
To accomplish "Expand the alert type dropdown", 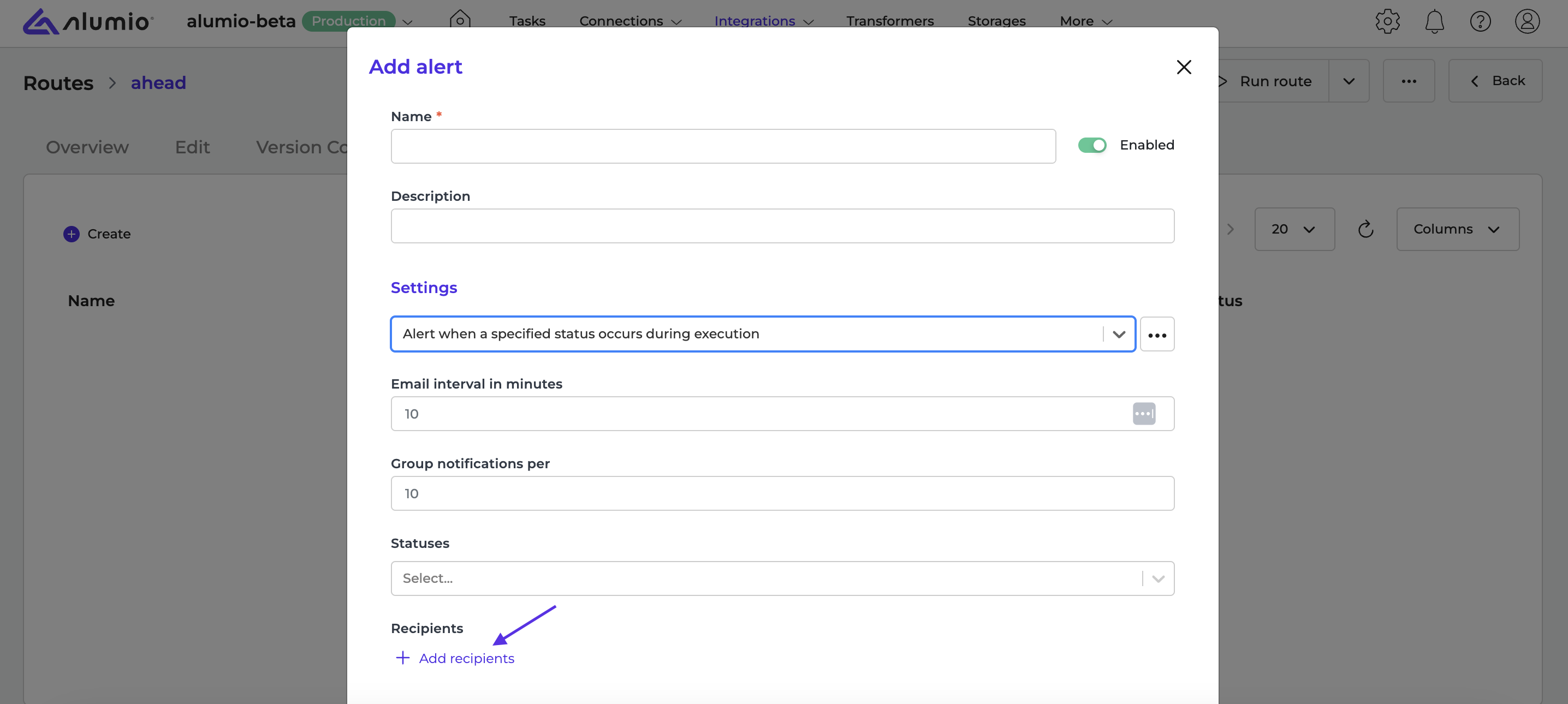I will point(1119,334).
